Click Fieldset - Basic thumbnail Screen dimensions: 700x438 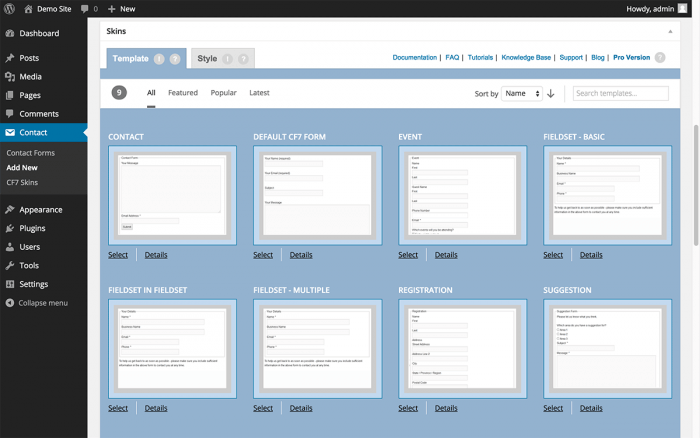point(607,195)
